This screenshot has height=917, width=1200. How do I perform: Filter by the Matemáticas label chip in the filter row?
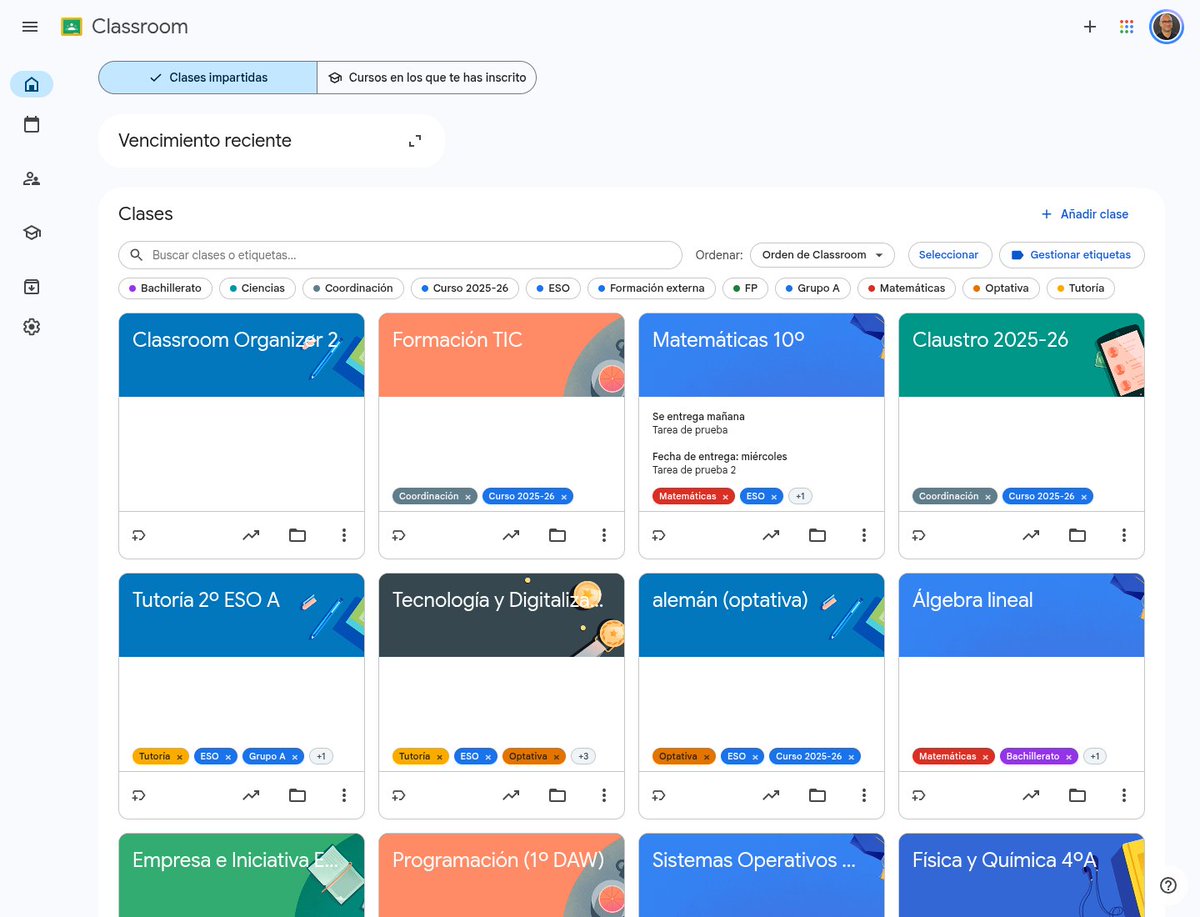click(x=906, y=288)
